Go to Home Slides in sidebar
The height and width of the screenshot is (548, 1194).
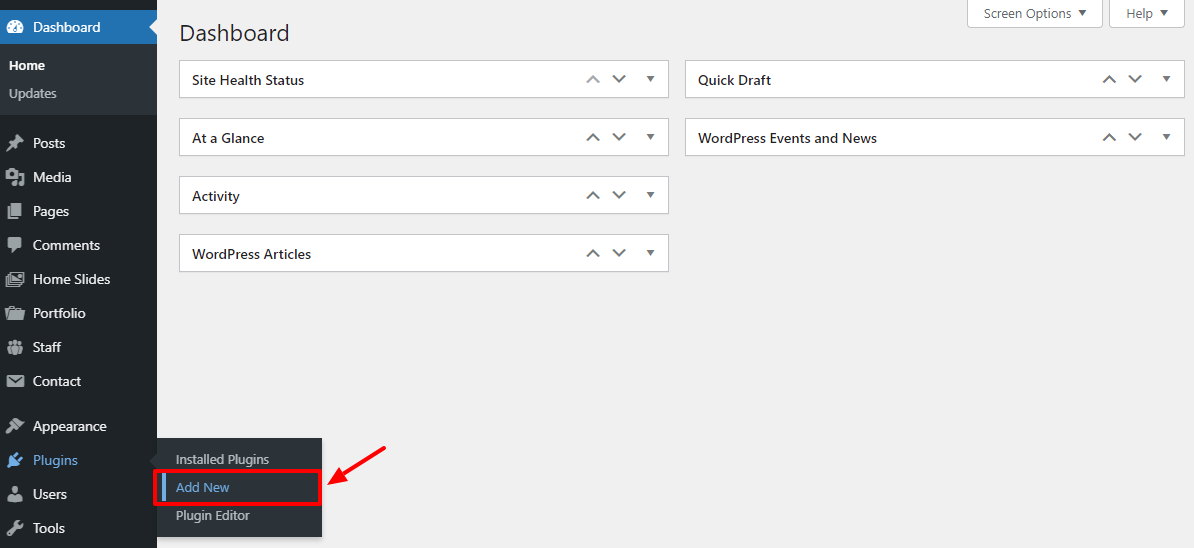coord(71,279)
